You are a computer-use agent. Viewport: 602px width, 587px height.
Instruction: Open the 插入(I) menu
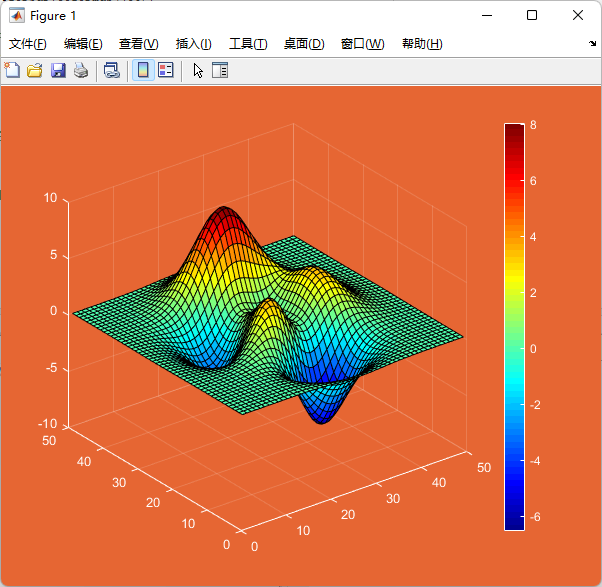[x=194, y=44]
